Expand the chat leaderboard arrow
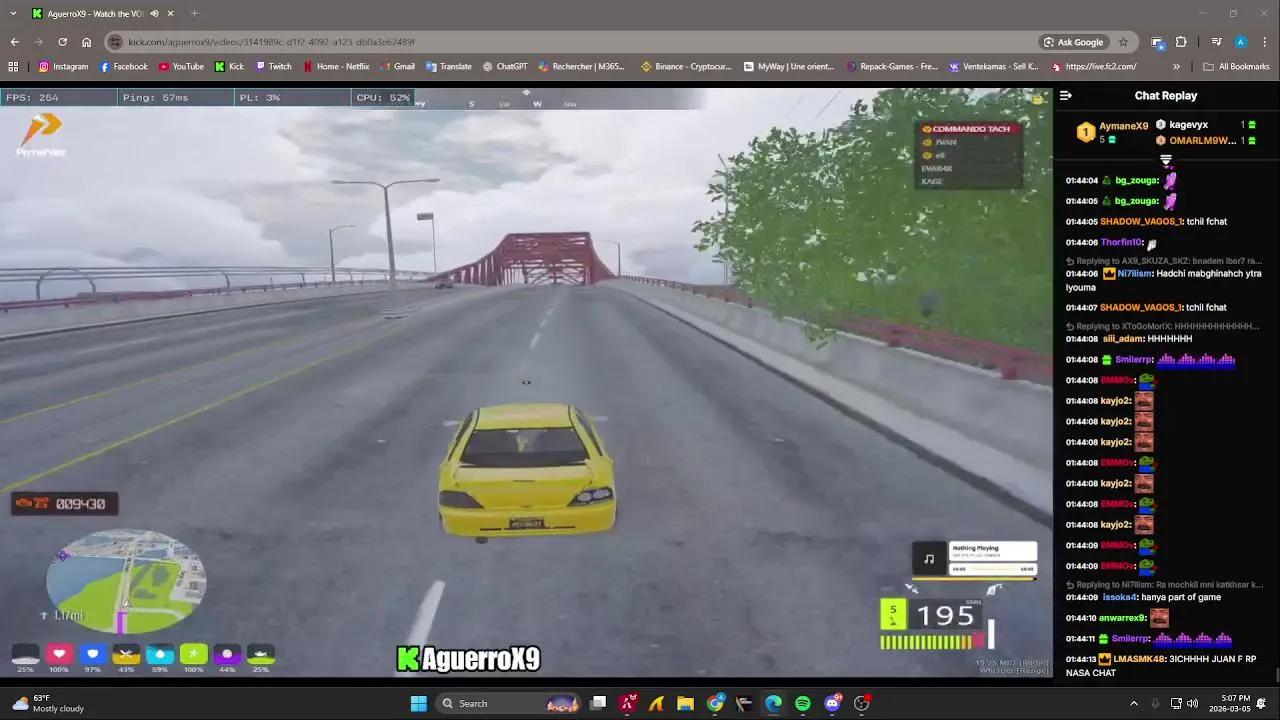 [1166, 160]
